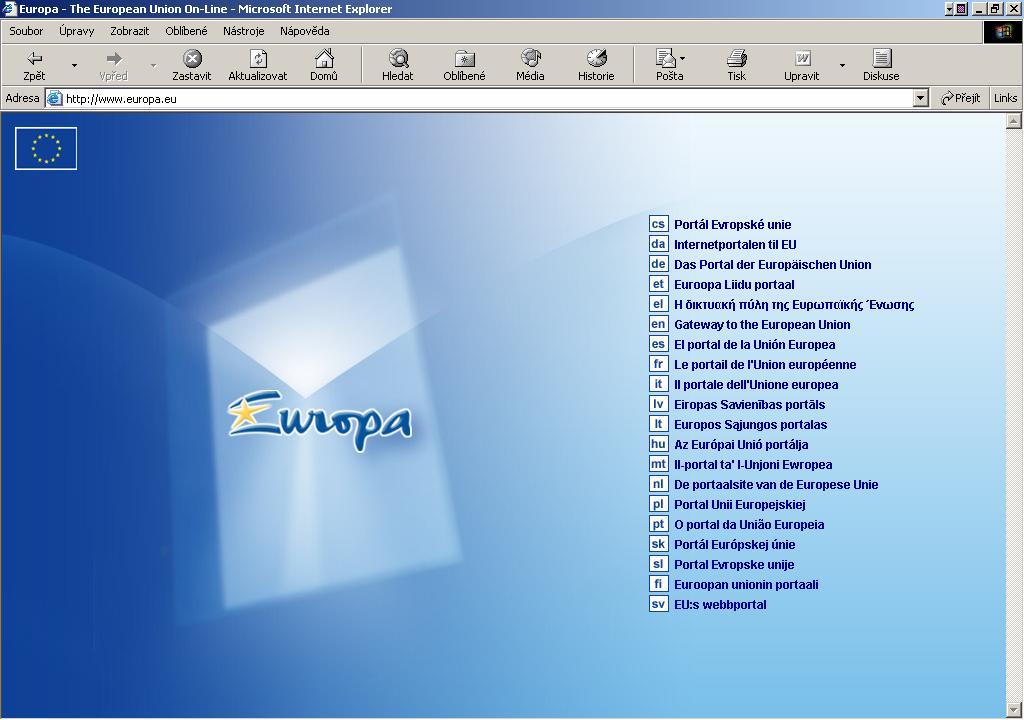
Task: Open the Úpravy menu
Action: click(x=76, y=31)
